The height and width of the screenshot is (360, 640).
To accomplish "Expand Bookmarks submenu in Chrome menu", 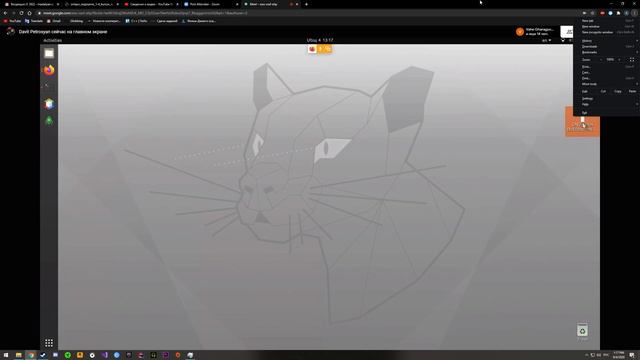I will 607,52.
